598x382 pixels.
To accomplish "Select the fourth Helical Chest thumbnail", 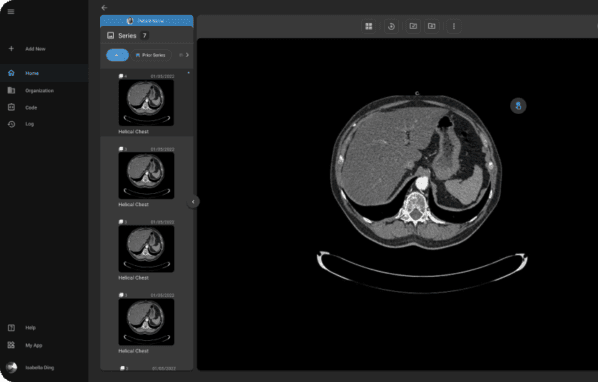I will pos(146,322).
